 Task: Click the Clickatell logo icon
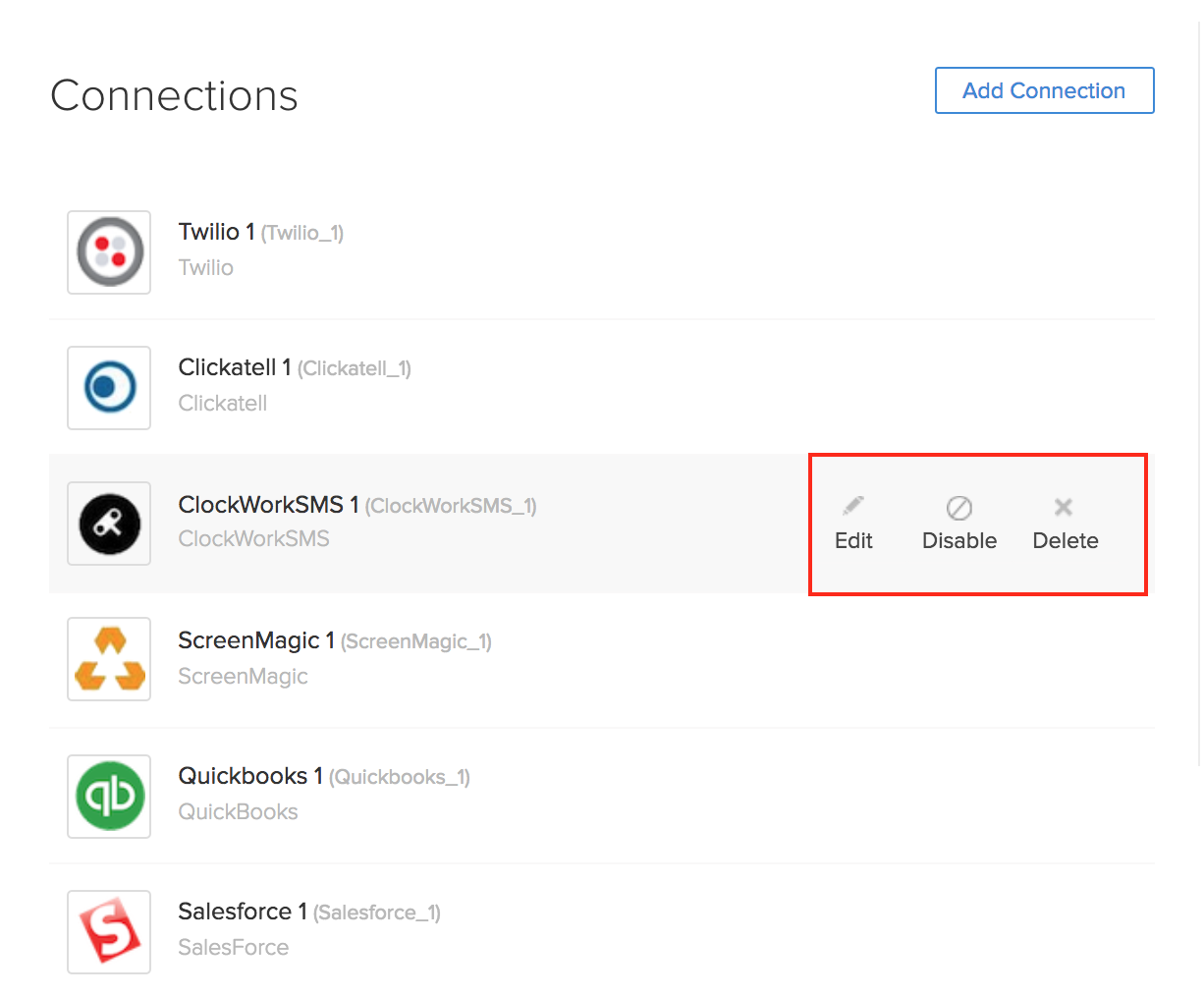pos(109,388)
